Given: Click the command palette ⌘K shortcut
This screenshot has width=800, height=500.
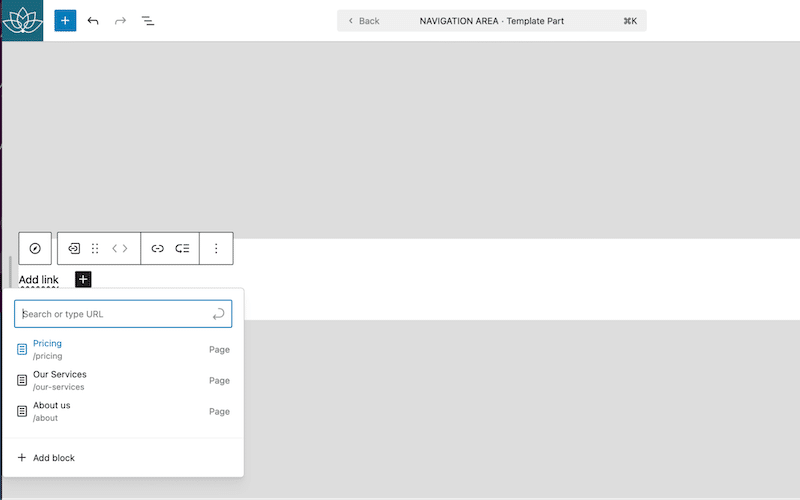Looking at the screenshot, I should pyautogui.click(x=630, y=21).
